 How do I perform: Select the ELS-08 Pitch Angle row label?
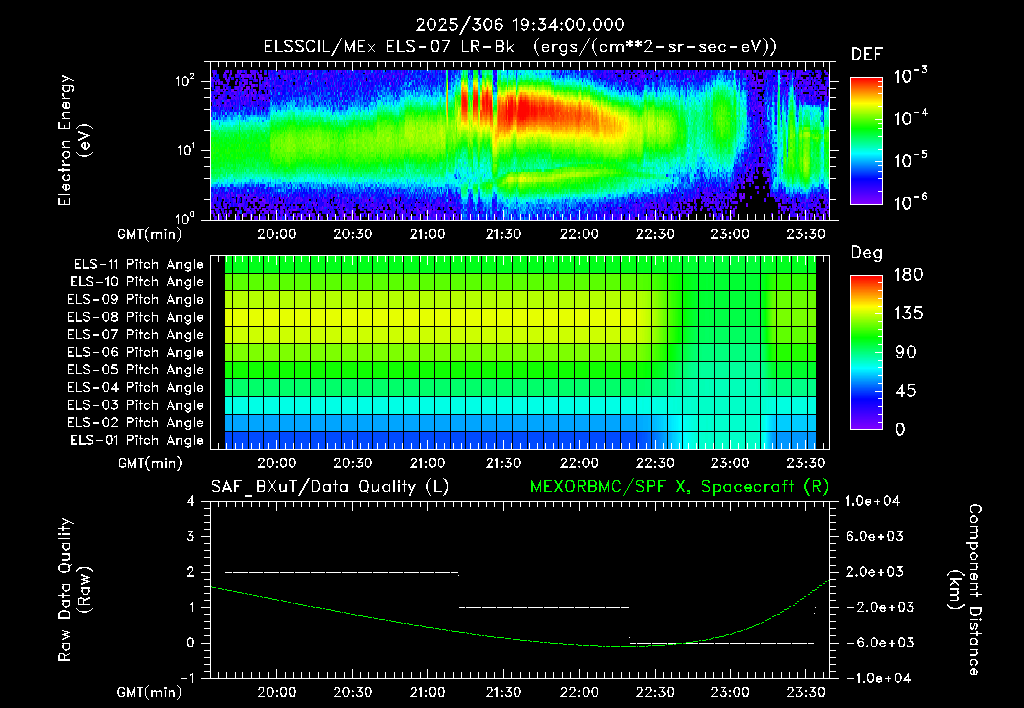coord(135,317)
